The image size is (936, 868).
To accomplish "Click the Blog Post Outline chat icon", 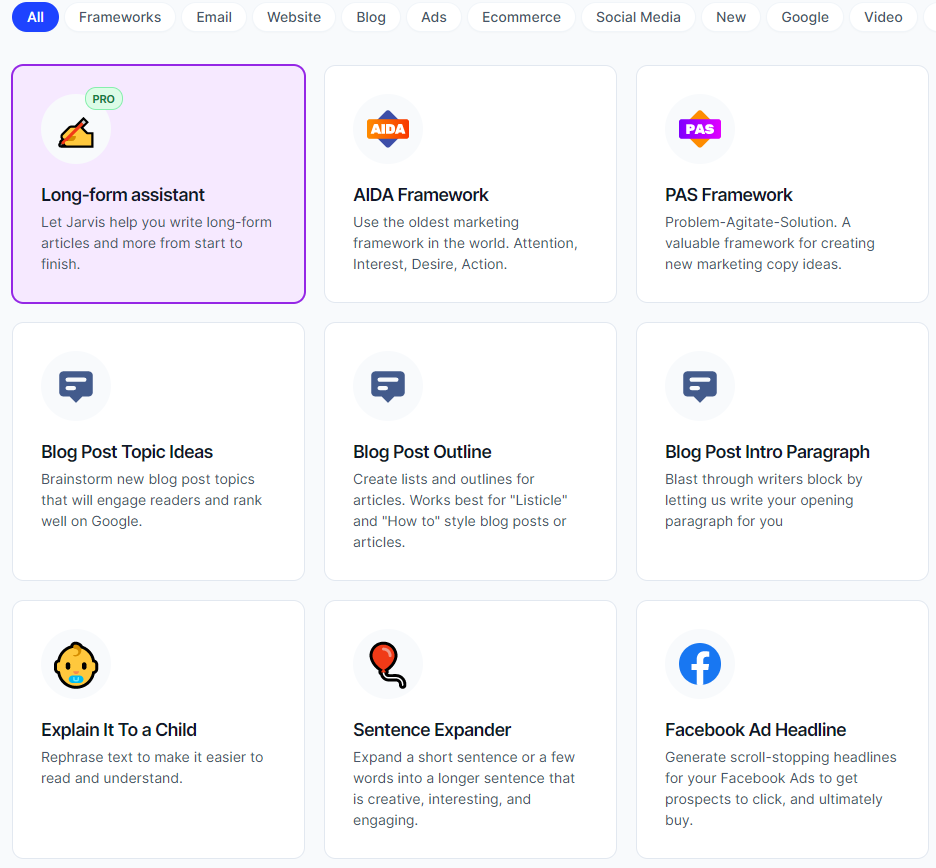I will [x=388, y=386].
